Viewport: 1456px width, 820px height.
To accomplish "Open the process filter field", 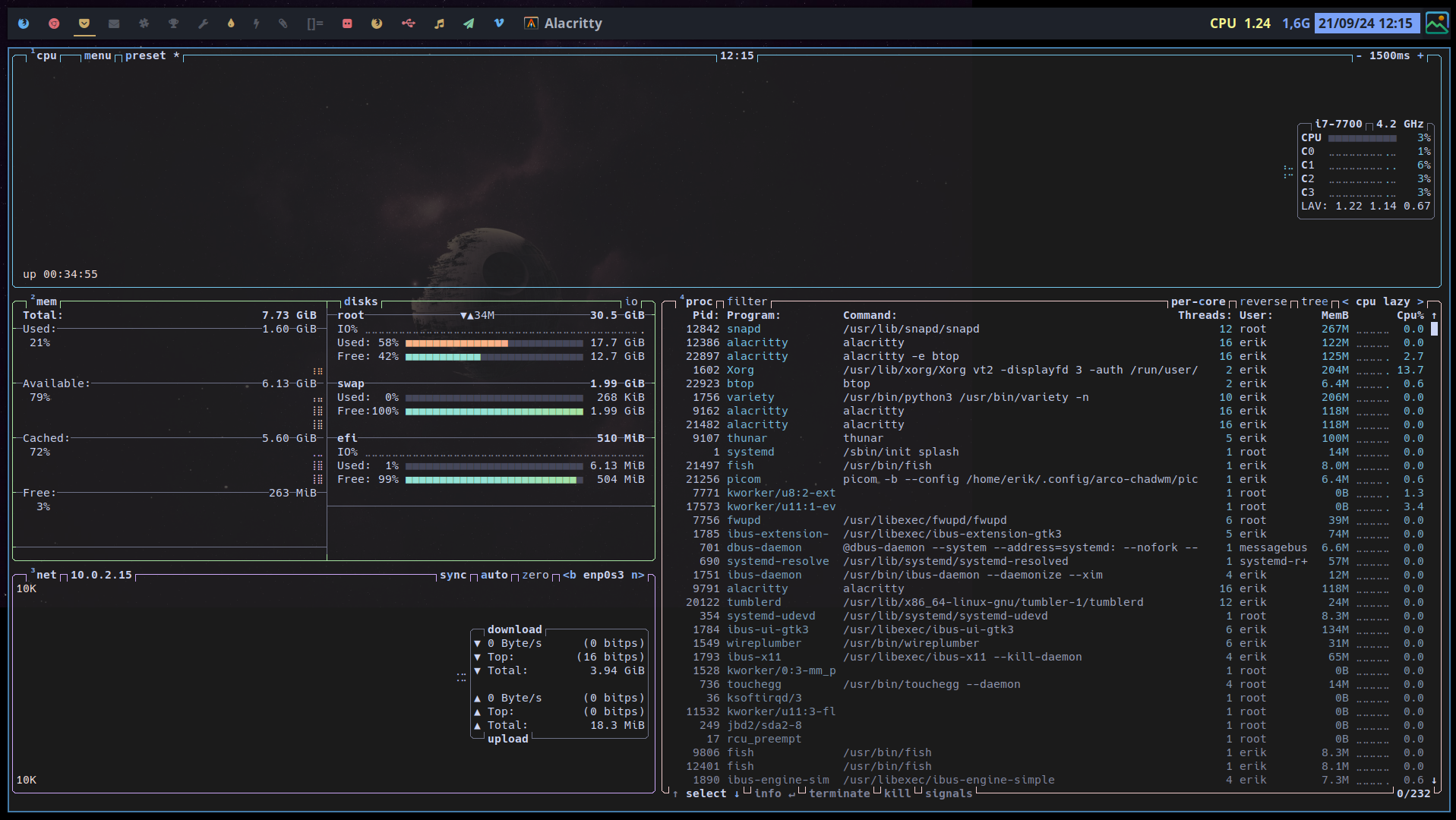I will (x=747, y=302).
